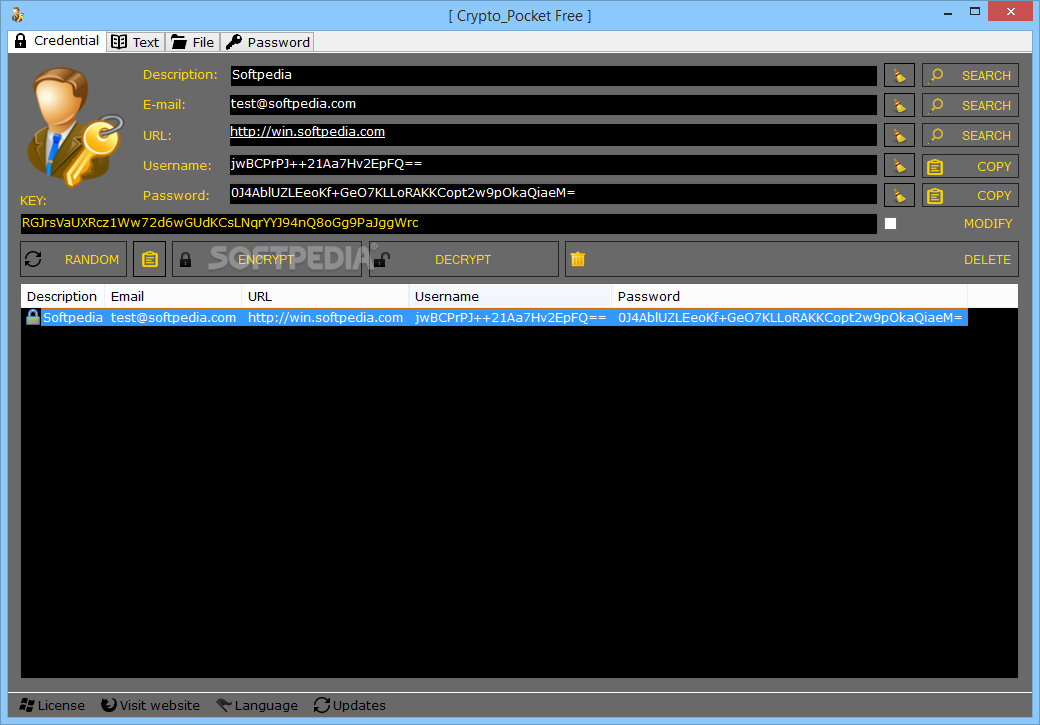Image resolution: width=1040 pixels, height=725 pixels.
Task: Open the Password tab
Action: pyautogui.click(x=267, y=42)
